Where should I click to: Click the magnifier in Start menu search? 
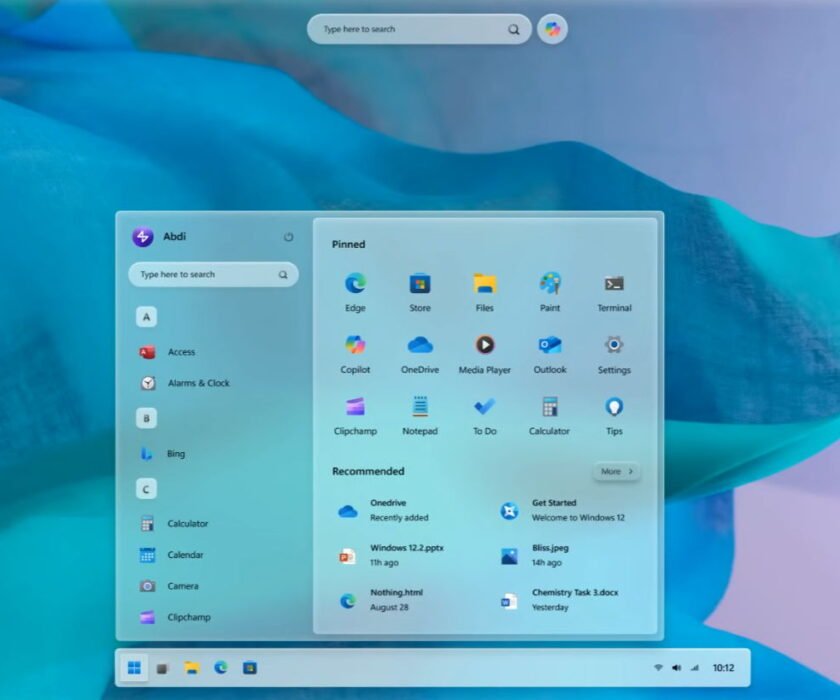(x=283, y=275)
